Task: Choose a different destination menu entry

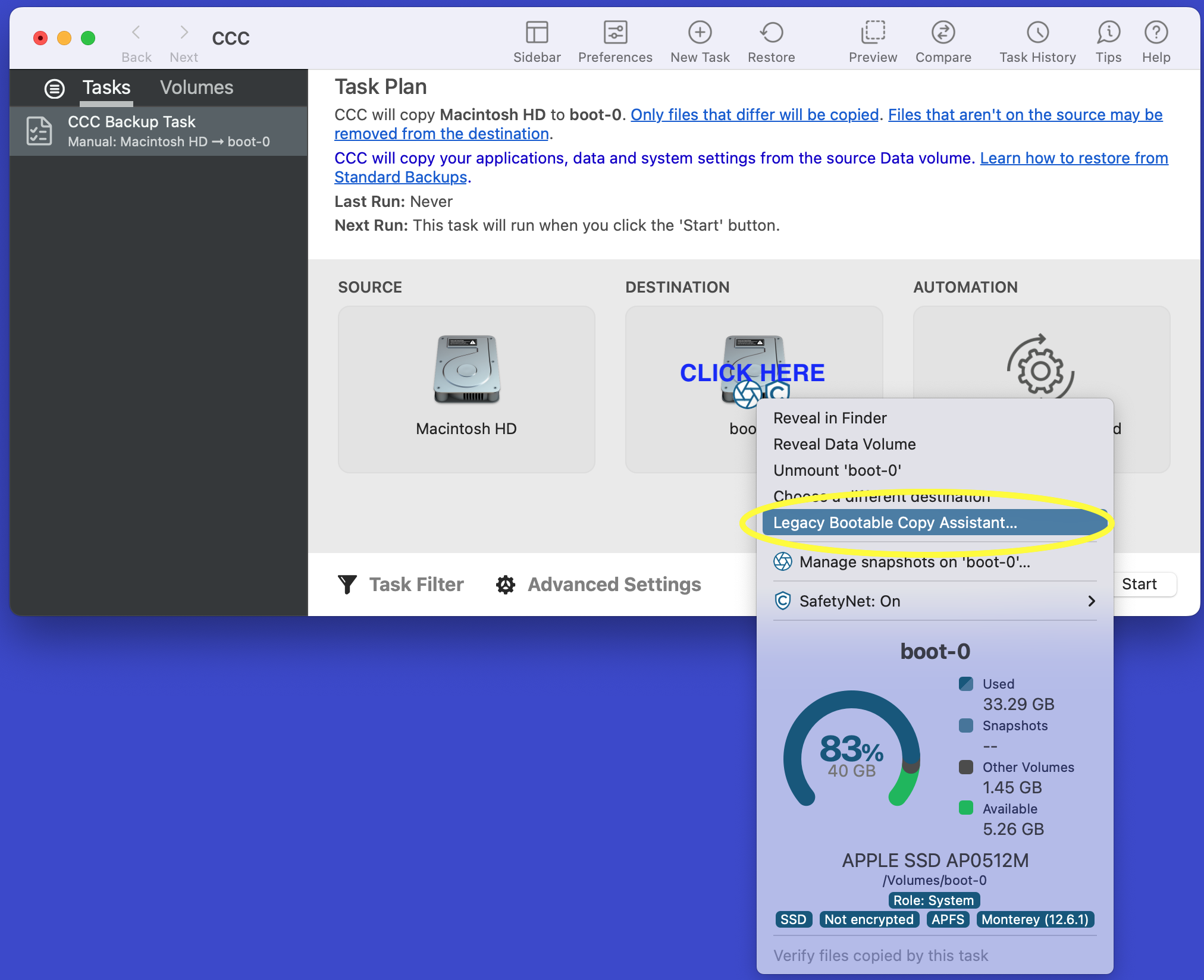Action: [882, 497]
